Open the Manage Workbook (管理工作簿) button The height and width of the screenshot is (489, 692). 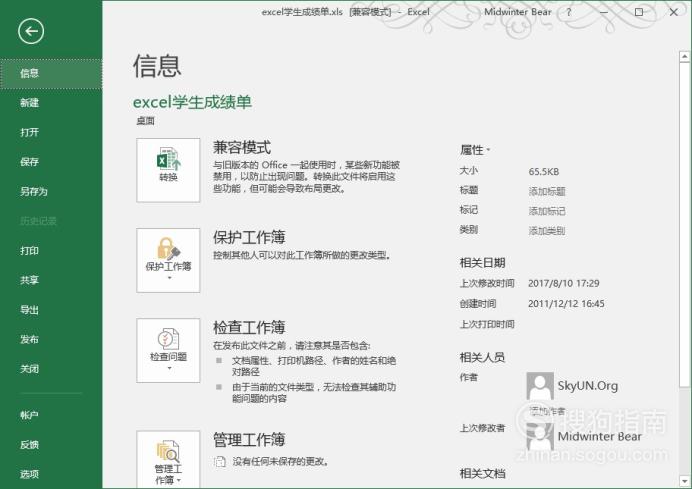(168, 459)
